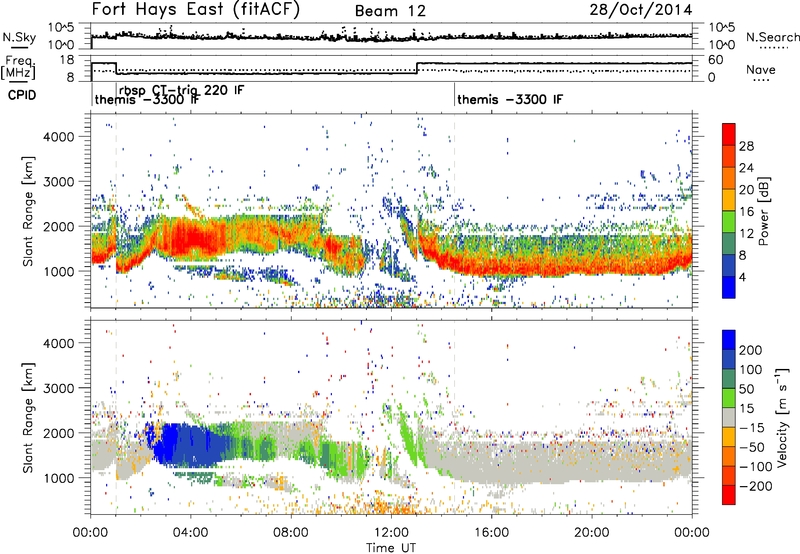Click the gray swatch of velocity color bar
Viewport: 800px width, 554px height.
[729, 417]
